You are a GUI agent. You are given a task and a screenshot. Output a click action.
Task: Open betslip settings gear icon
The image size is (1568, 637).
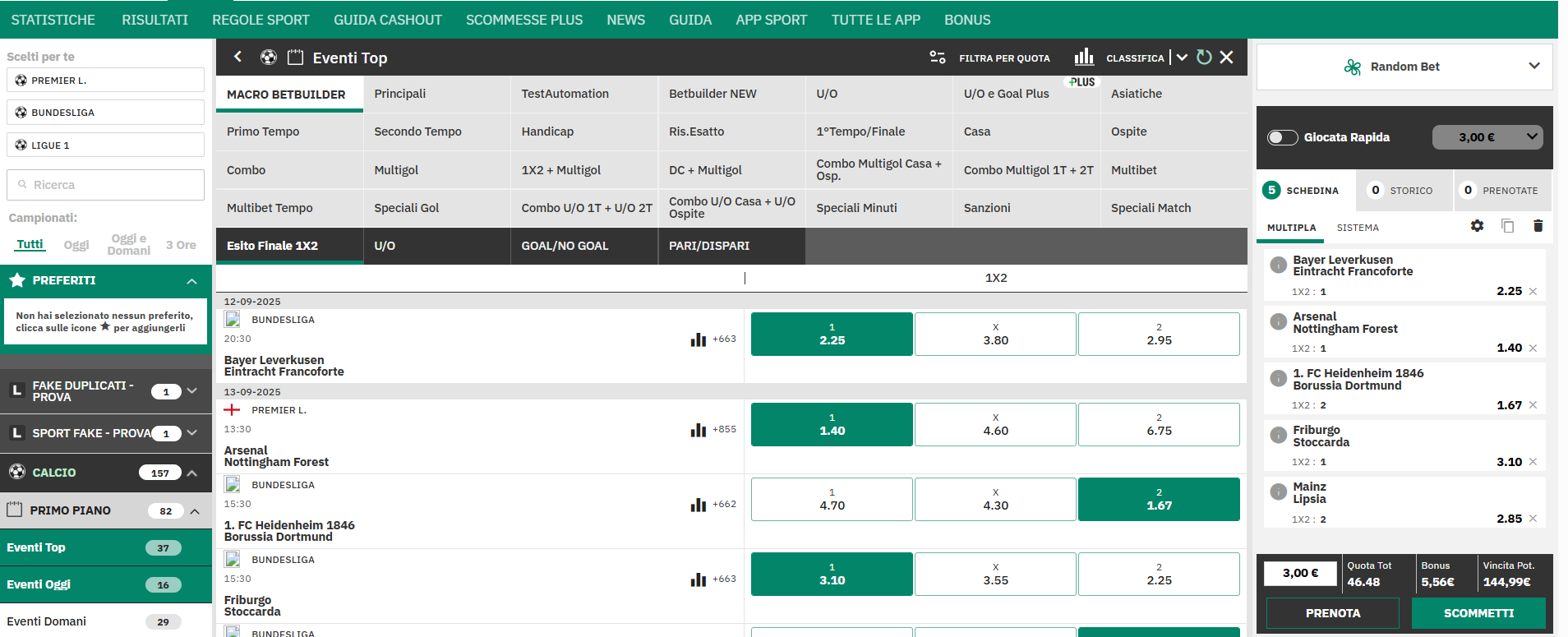tap(1477, 226)
